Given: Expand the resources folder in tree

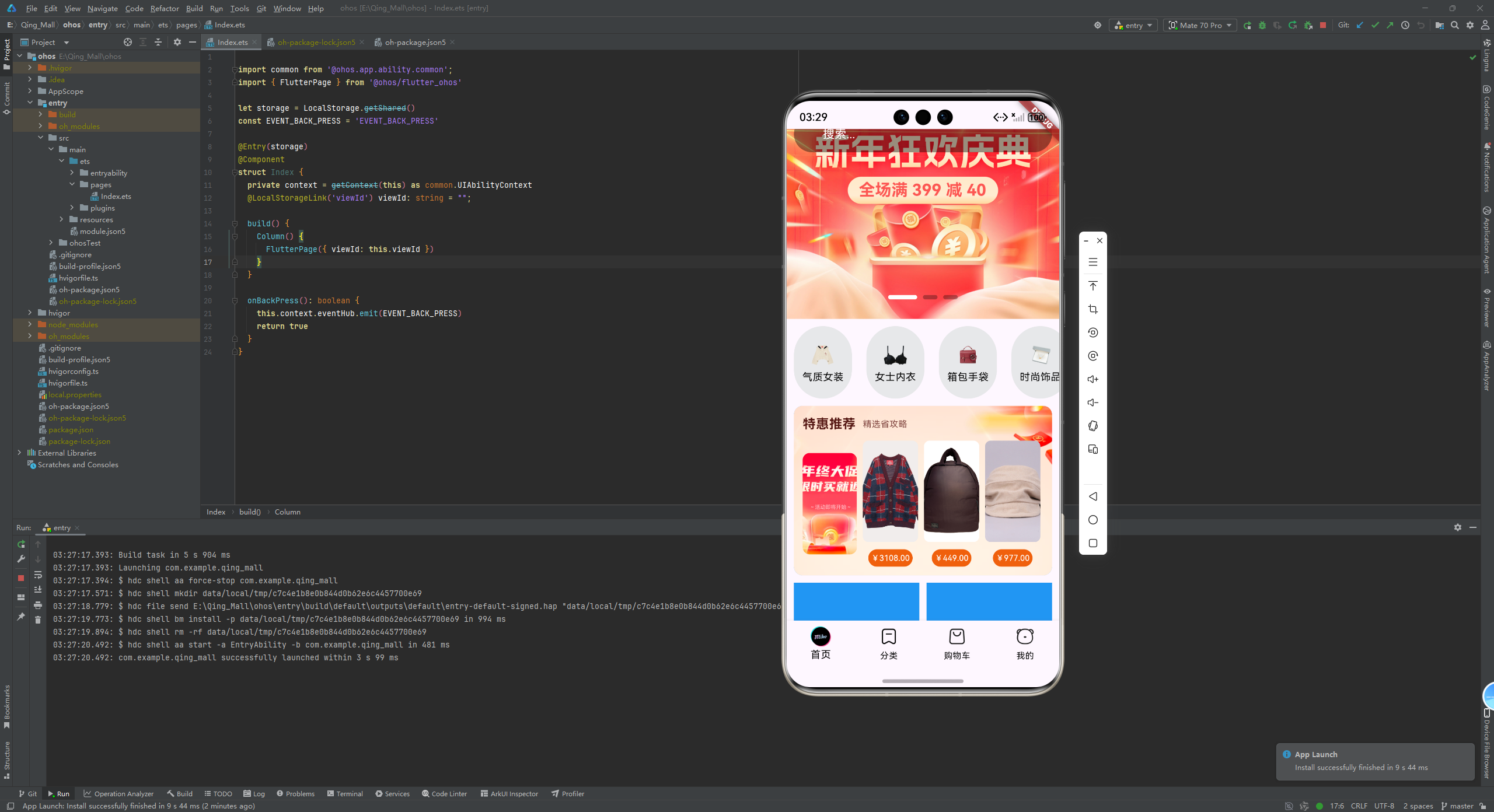Looking at the screenshot, I should pos(62,219).
